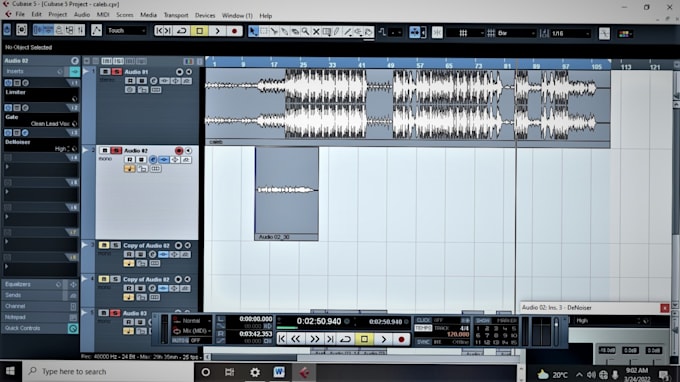Select the Draw pencil tool
Screen dimensions: 680x382
(x=337, y=31)
